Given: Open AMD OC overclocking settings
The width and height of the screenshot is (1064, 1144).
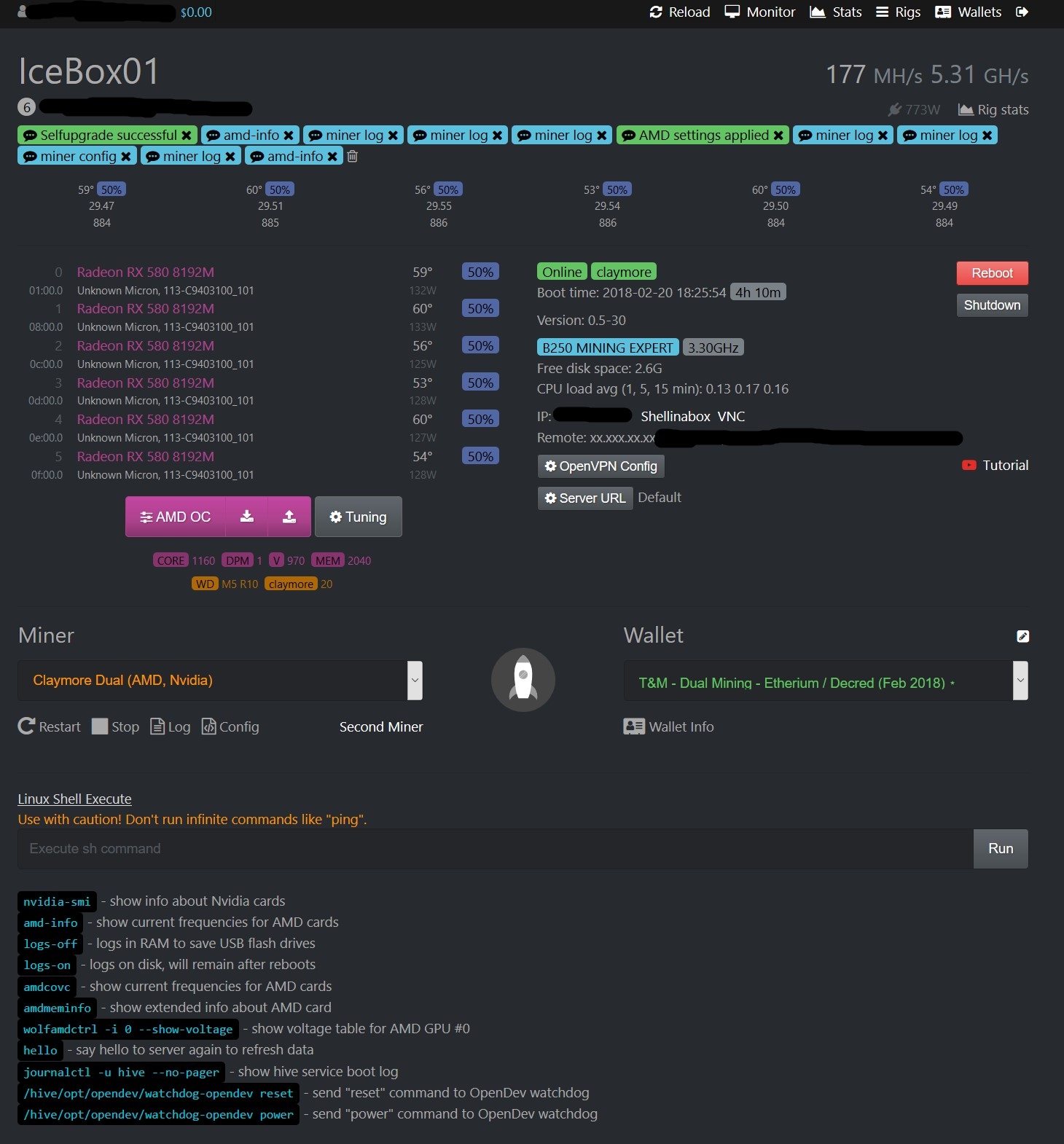Looking at the screenshot, I should [x=176, y=517].
